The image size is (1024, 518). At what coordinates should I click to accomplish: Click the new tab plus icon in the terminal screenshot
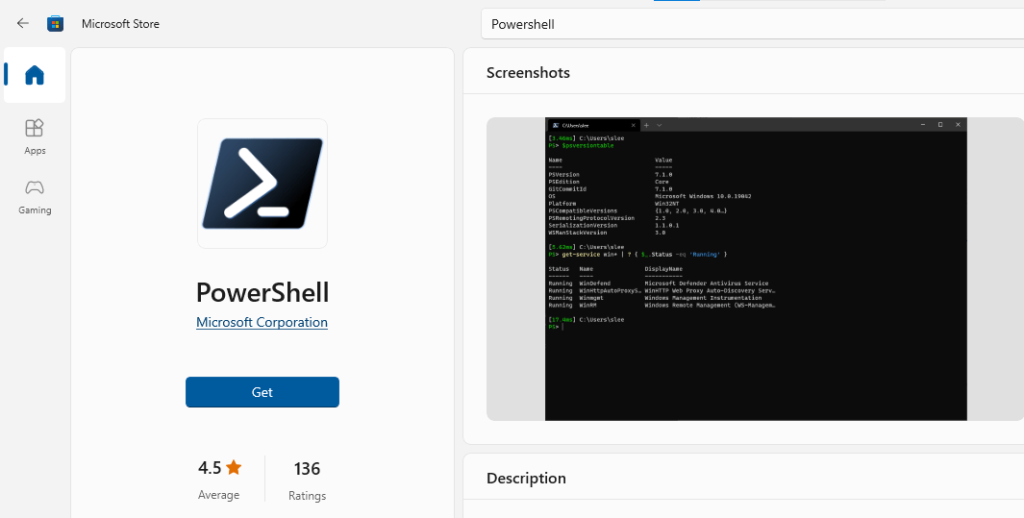[646, 125]
